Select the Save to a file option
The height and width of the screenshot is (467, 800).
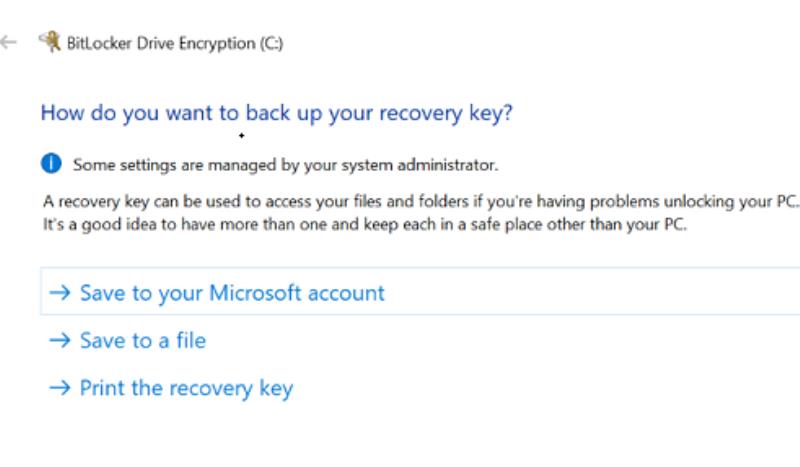[x=143, y=340]
